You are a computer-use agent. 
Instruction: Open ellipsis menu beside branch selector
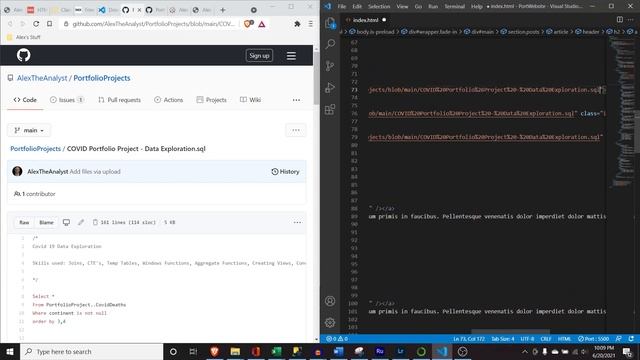click(x=296, y=130)
